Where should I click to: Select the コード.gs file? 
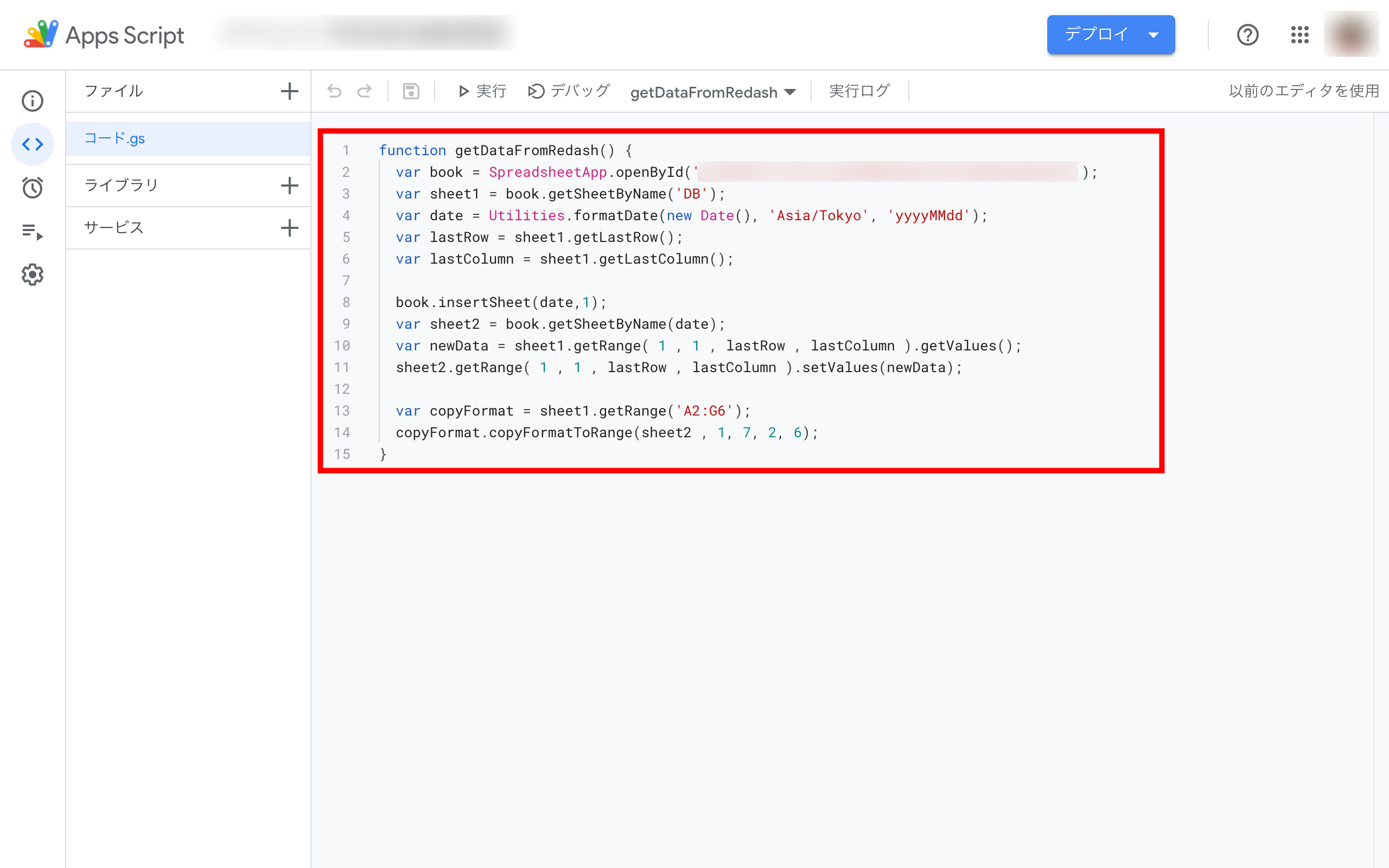115,138
